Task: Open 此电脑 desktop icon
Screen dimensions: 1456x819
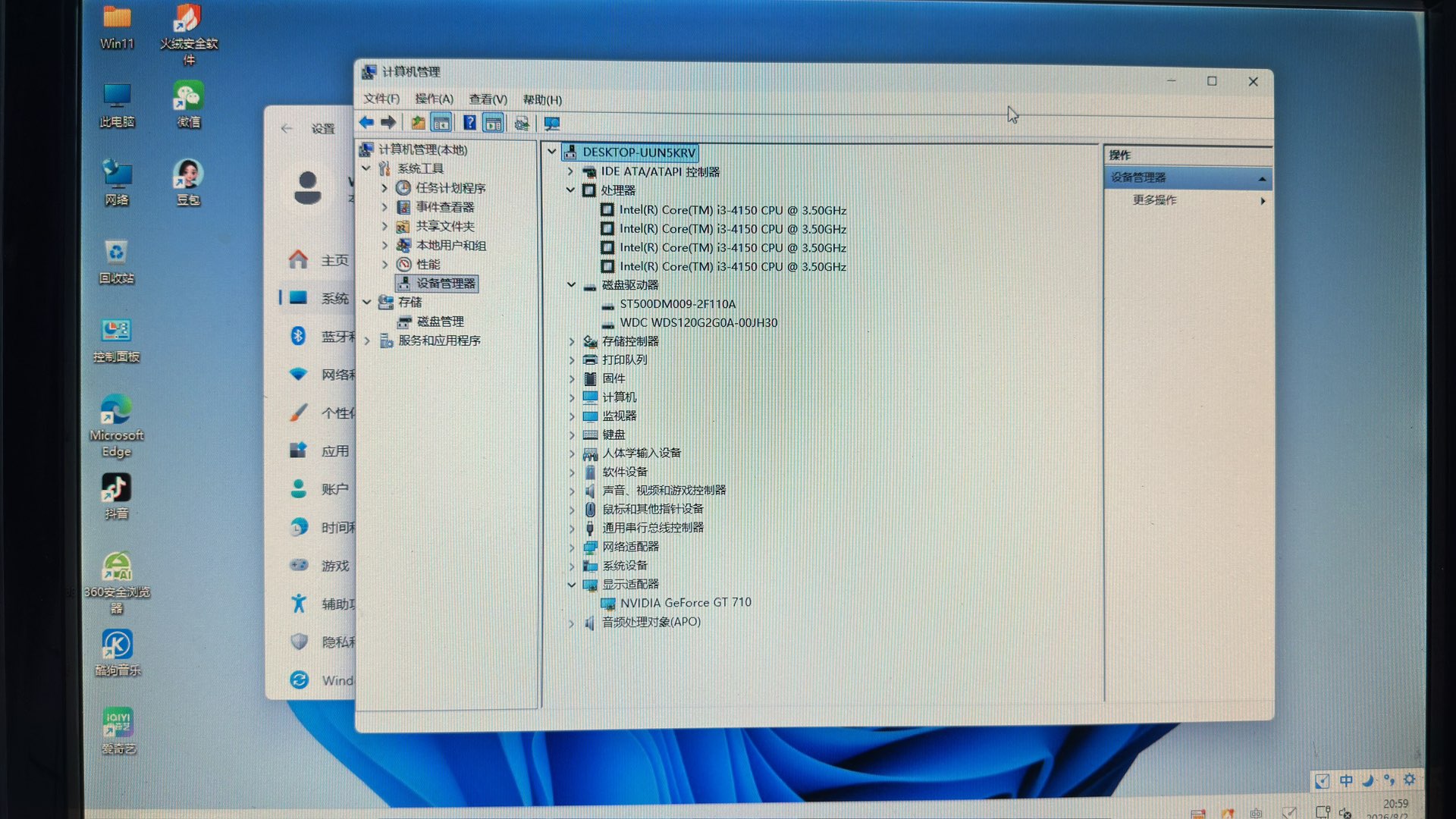Action: [117, 106]
